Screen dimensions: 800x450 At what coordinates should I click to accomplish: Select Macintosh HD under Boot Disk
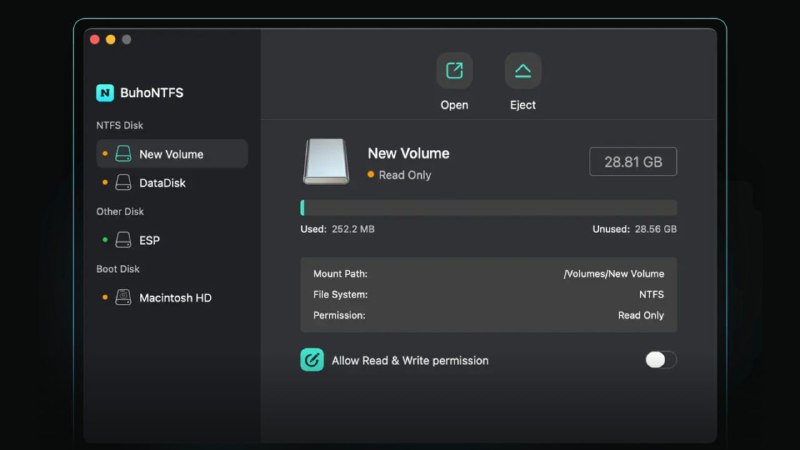[x=175, y=298]
